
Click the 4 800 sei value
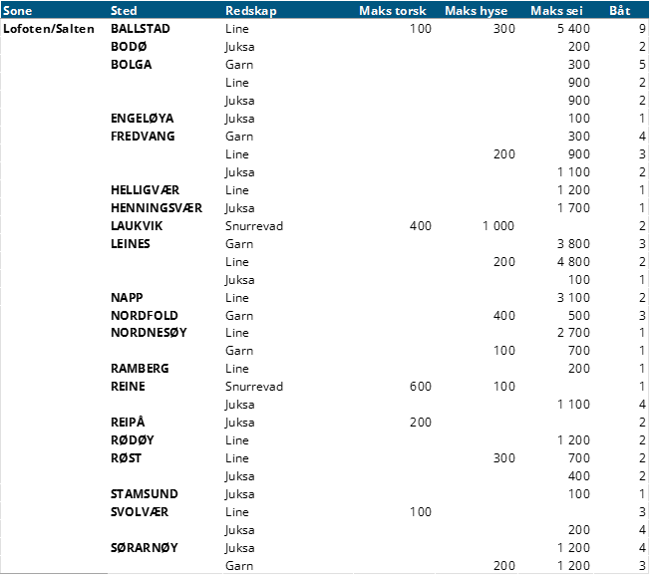pos(573,262)
